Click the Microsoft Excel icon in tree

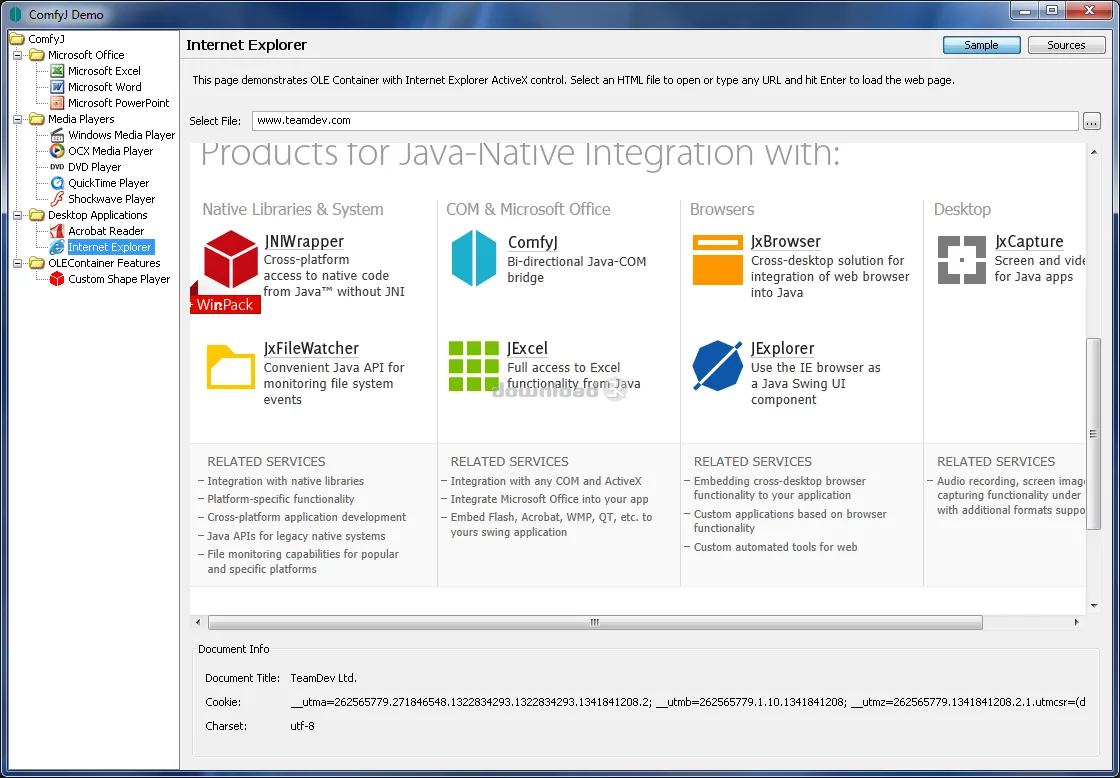click(x=57, y=71)
